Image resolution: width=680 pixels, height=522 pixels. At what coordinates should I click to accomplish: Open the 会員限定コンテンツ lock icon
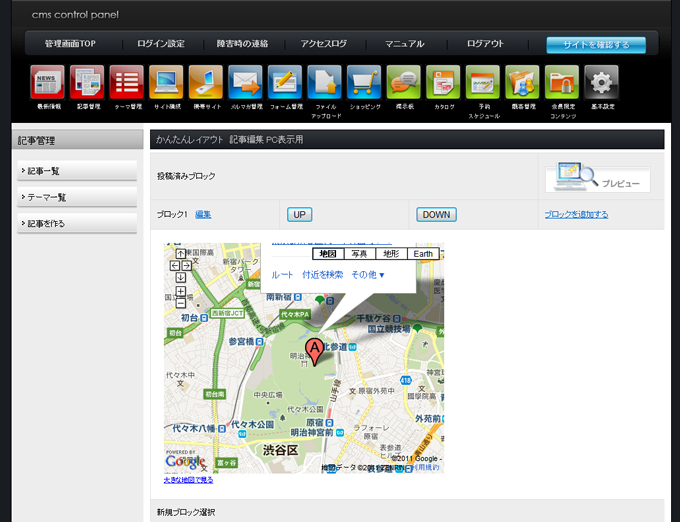[x=561, y=82]
